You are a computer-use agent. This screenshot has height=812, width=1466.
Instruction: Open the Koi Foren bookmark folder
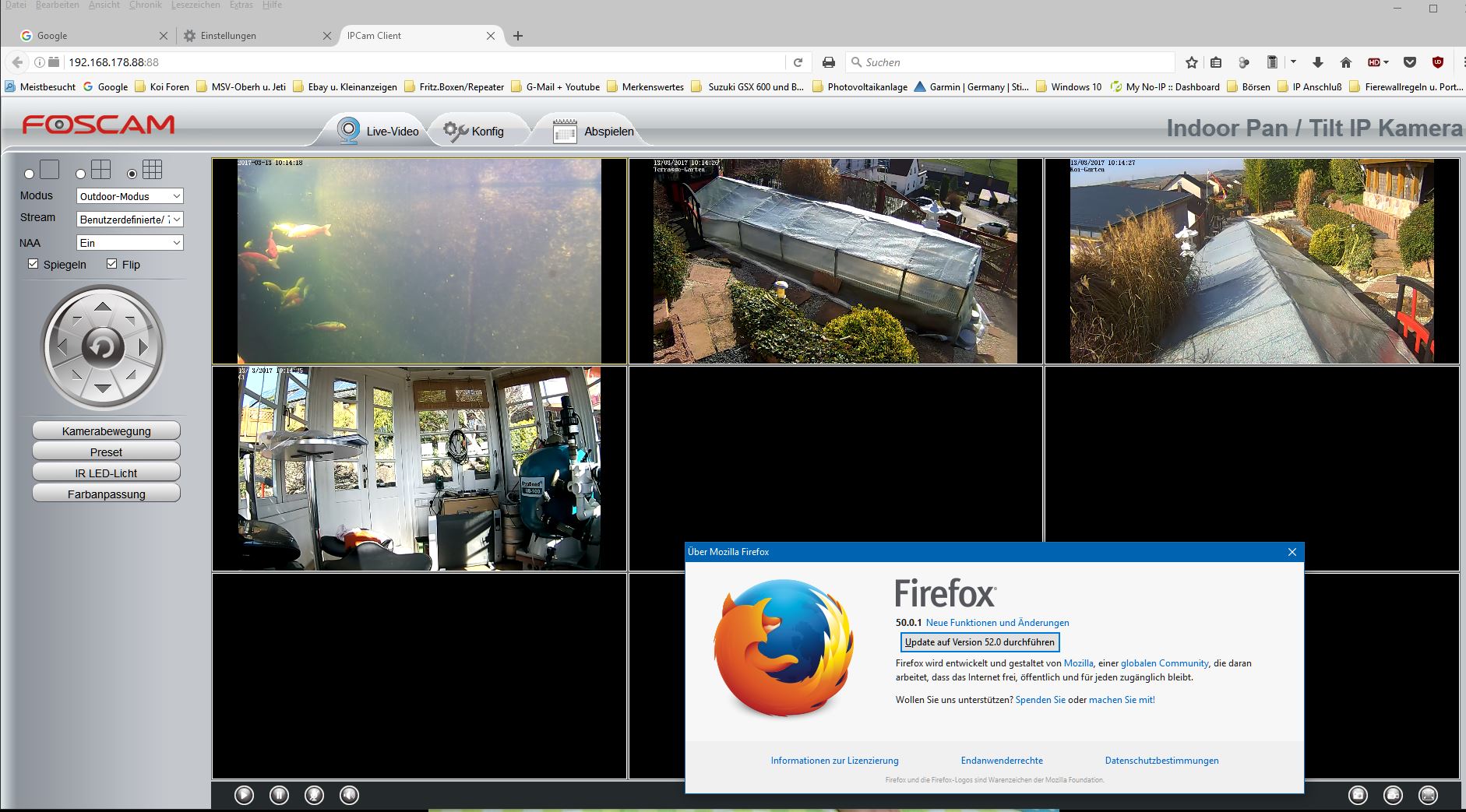[162, 87]
